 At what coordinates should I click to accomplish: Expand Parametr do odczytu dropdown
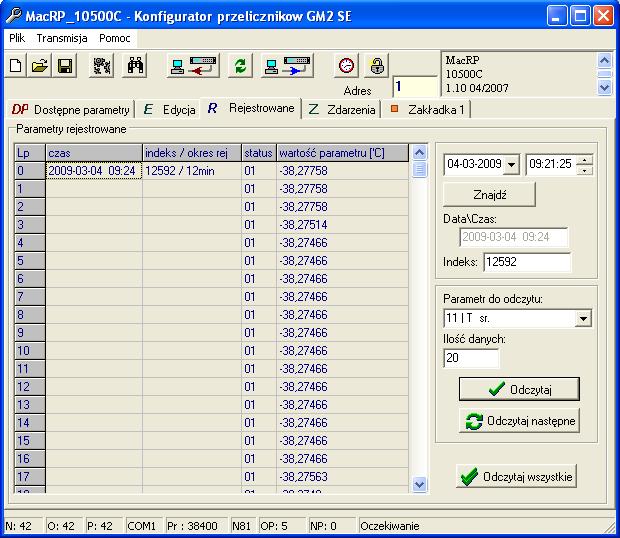583,318
